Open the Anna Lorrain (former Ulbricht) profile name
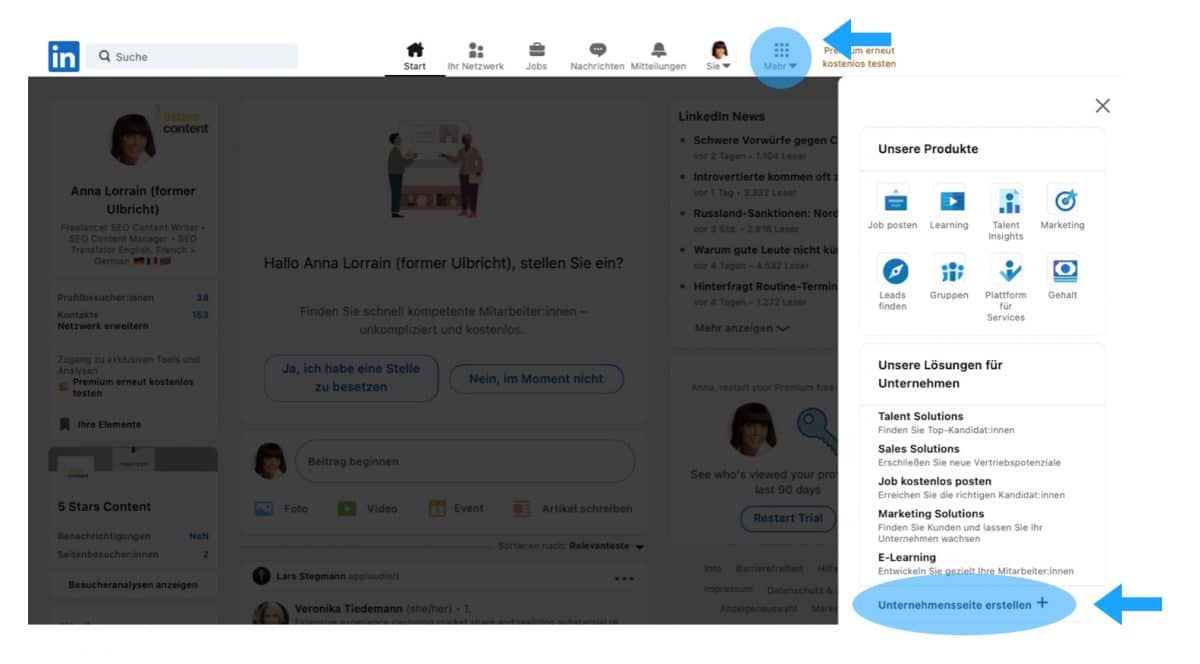1200x664 pixels. tap(133, 200)
